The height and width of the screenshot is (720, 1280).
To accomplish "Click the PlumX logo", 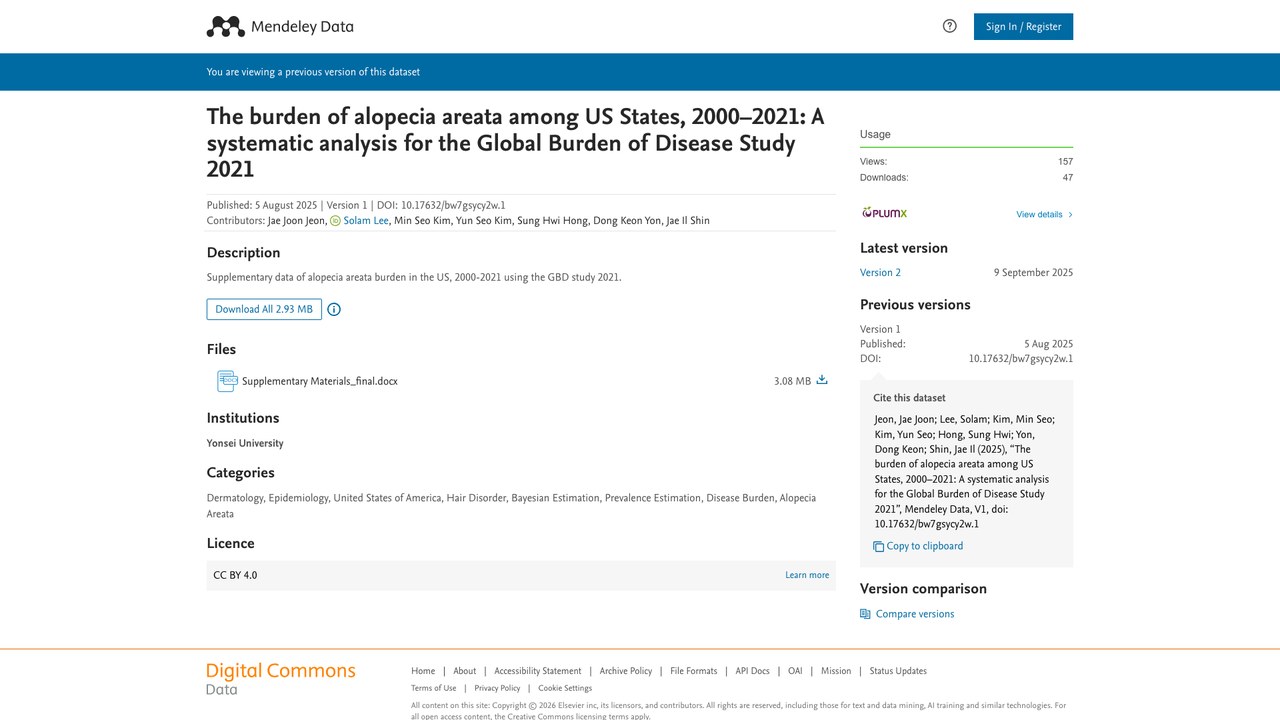I will 884,213.
